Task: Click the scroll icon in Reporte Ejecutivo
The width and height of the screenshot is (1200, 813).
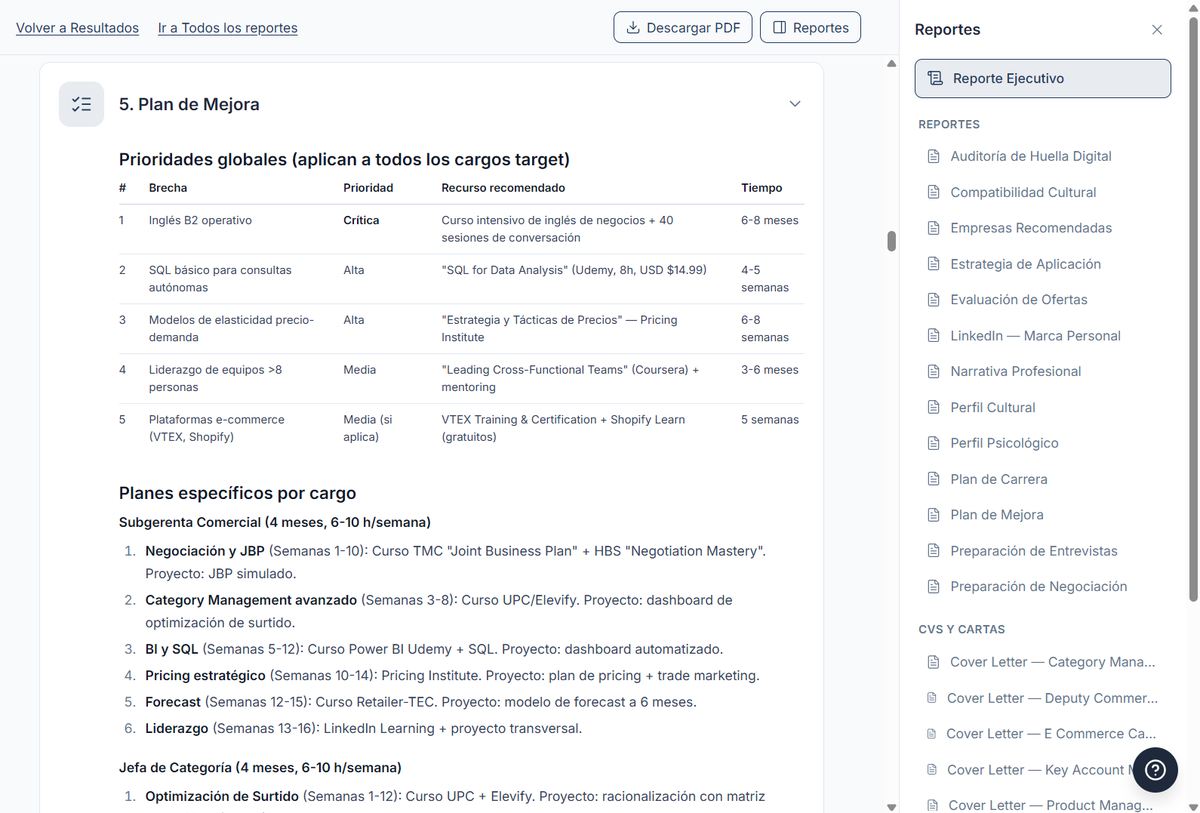Action: click(935, 78)
